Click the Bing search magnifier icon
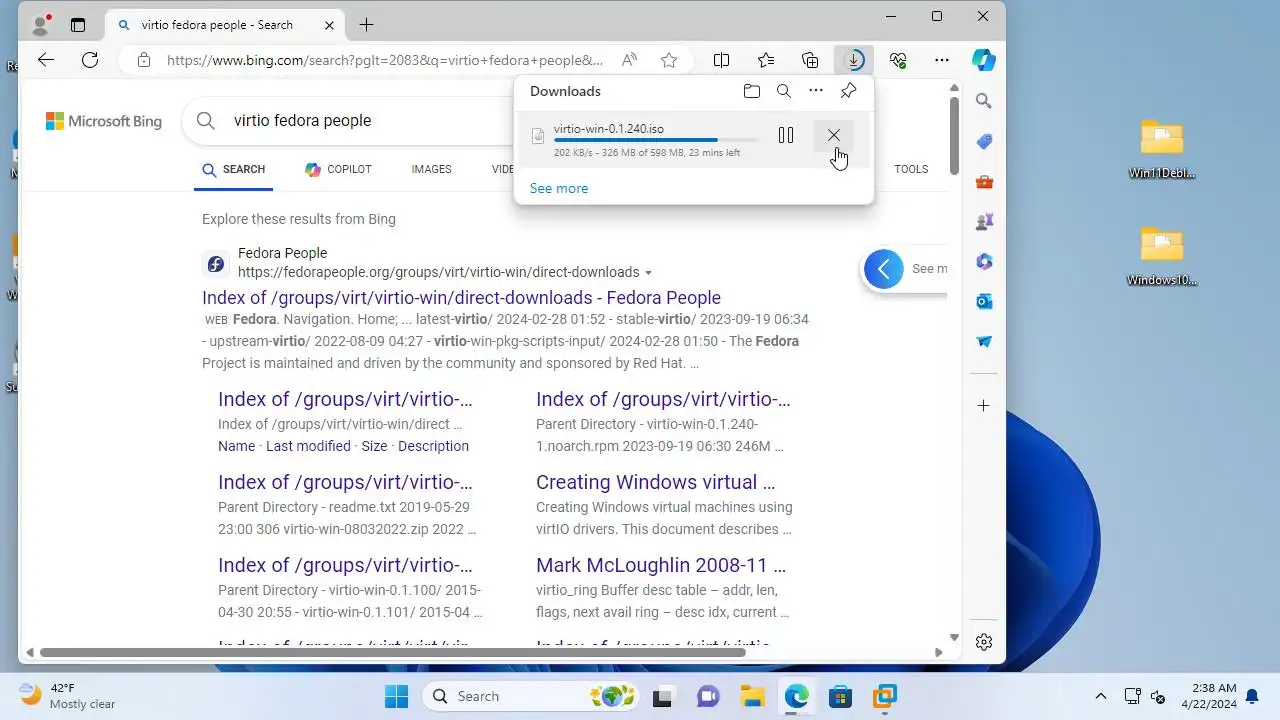The height and width of the screenshot is (720, 1280). pos(206,121)
